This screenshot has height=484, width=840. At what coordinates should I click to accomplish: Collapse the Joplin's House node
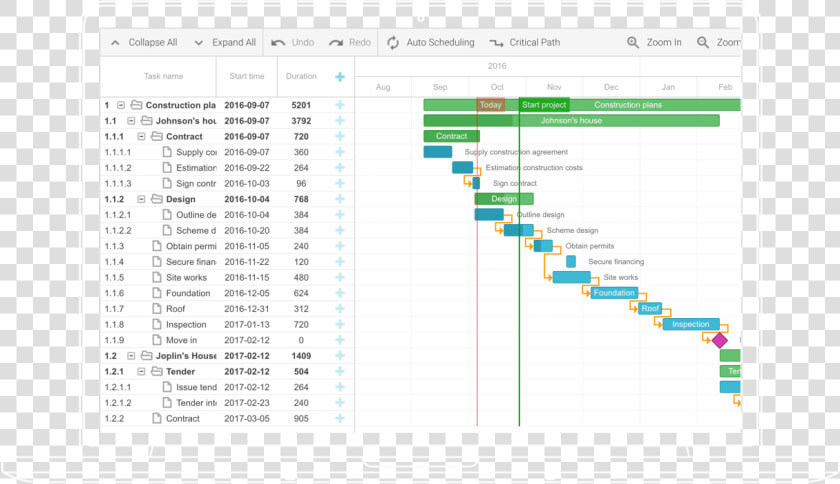pyautogui.click(x=131, y=356)
